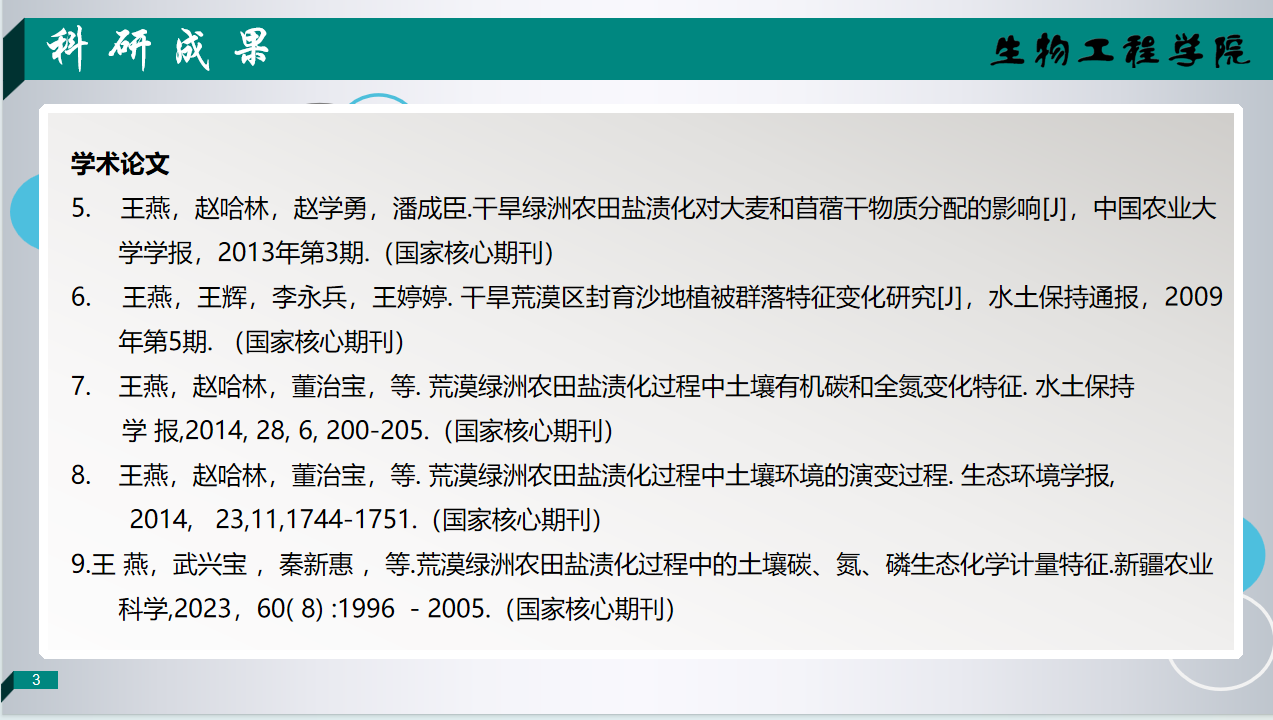Screen dimensions: 1273x720
Task: Select 生态环境学报 journal name in reference 8
Action: [x=1035, y=476]
